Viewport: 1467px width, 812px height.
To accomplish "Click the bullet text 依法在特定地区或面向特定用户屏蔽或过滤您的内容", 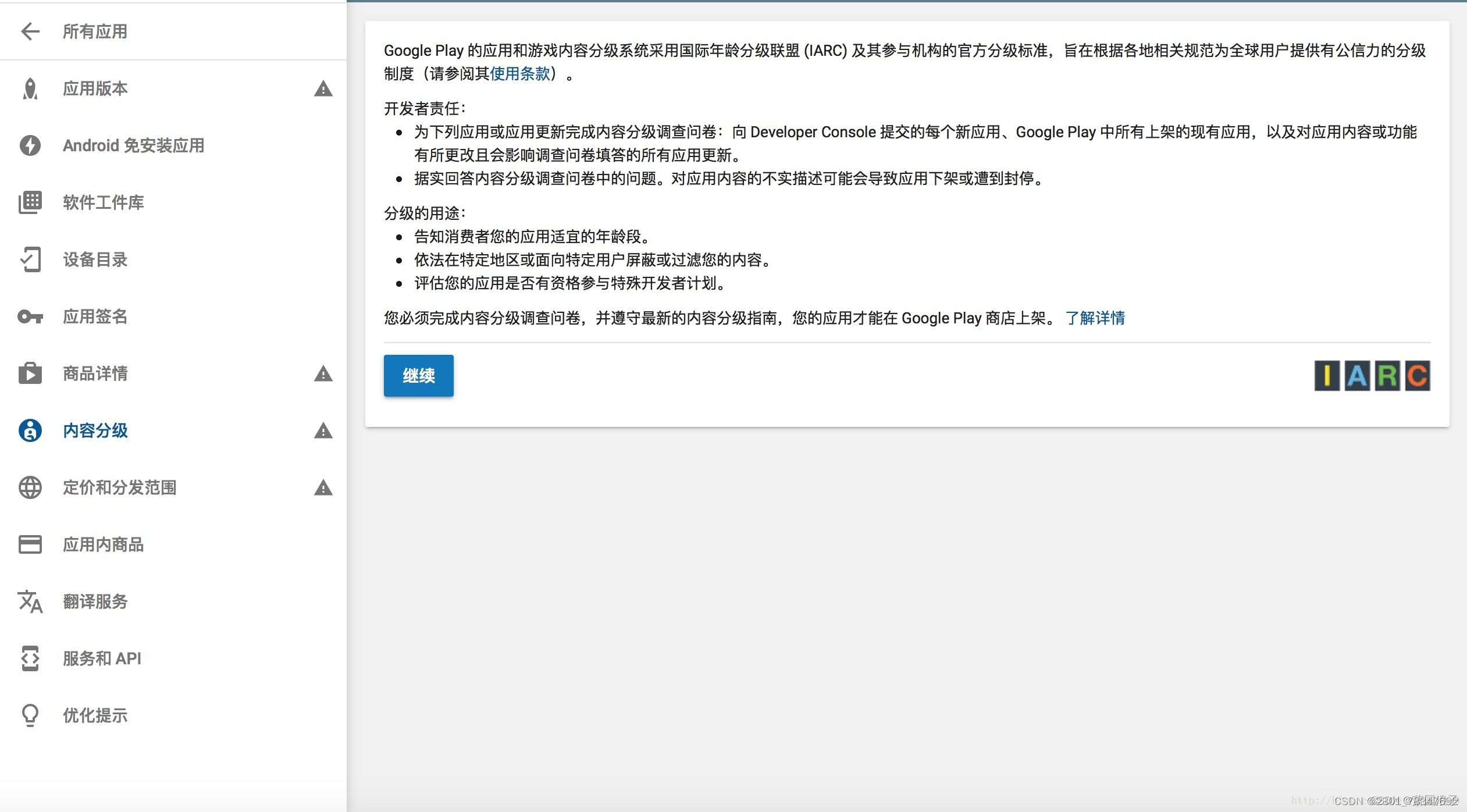I will coord(592,260).
